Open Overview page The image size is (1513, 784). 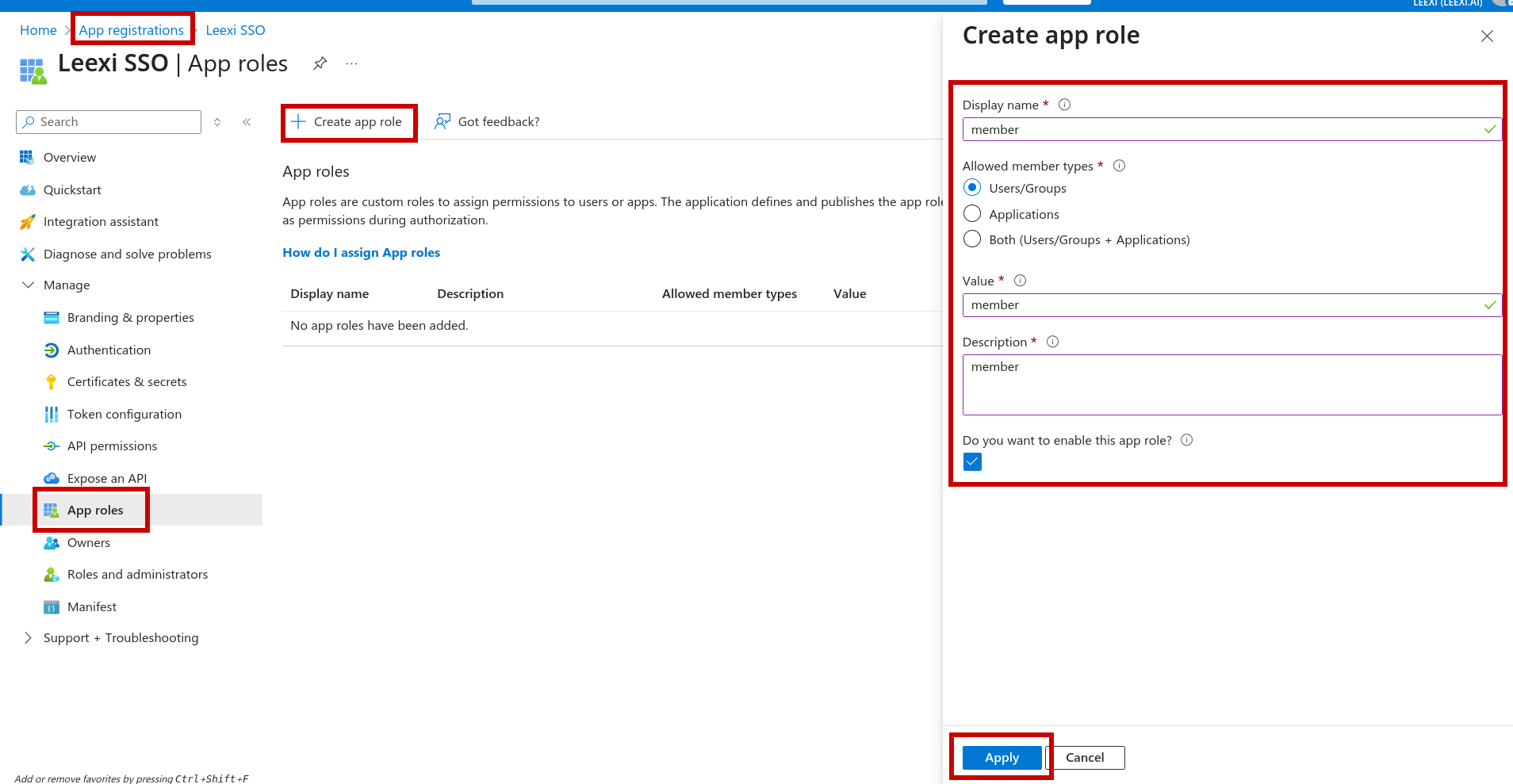pos(70,158)
